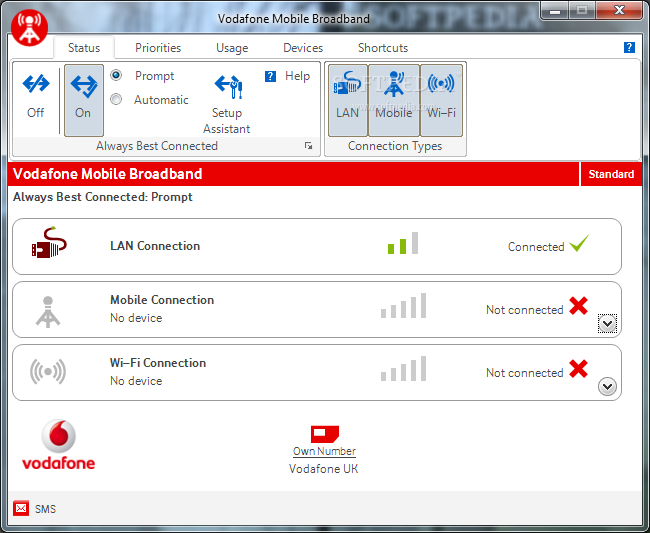This screenshot has height=533, width=650.
Task: Click the green Connected checkmark for LAN
Action: pyautogui.click(x=579, y=243)
